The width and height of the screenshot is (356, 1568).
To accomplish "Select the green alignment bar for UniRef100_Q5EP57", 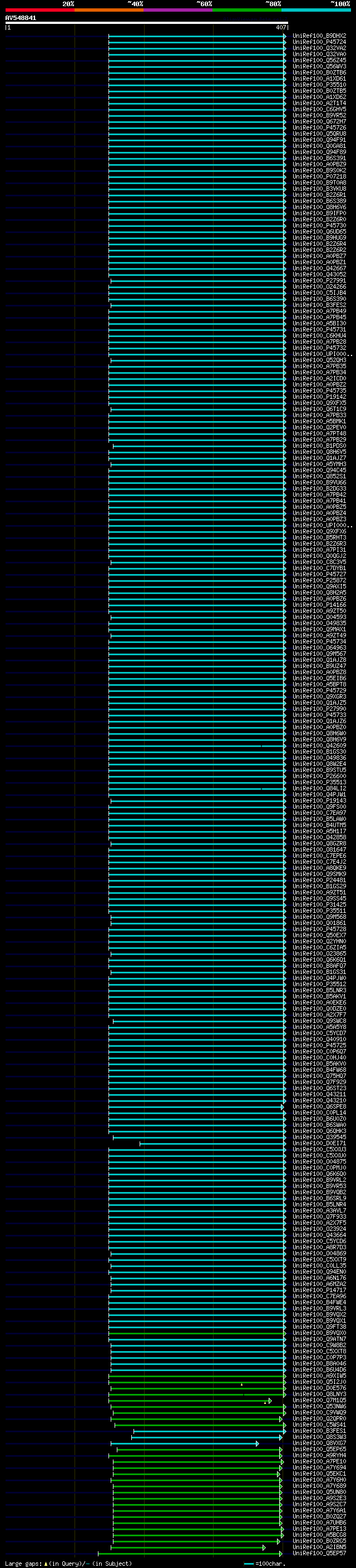I will tap(190, 1554).
